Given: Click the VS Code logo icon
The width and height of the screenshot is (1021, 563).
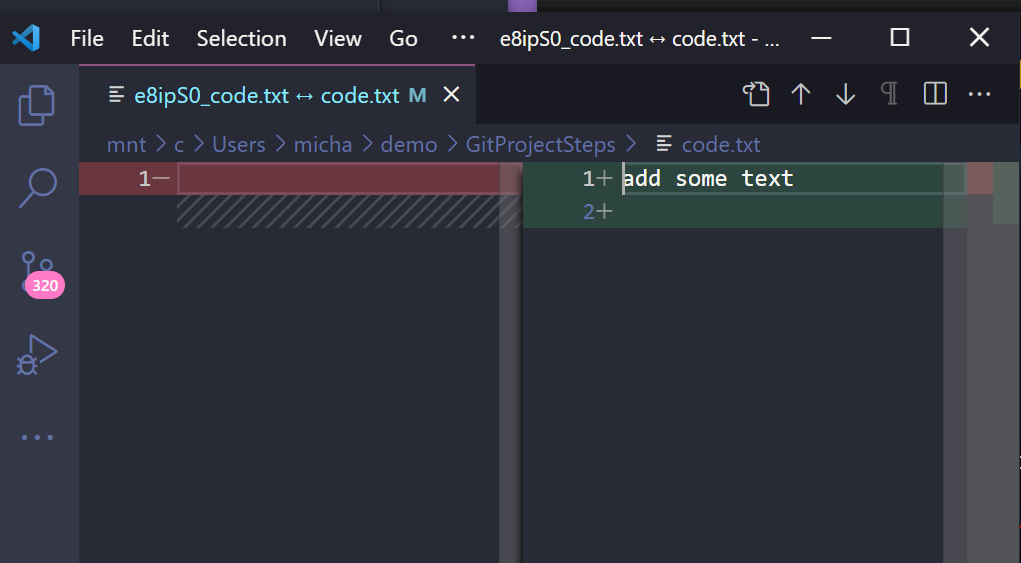Looking at the screenshot, I should pyautogui.click(x=26, y=38).
